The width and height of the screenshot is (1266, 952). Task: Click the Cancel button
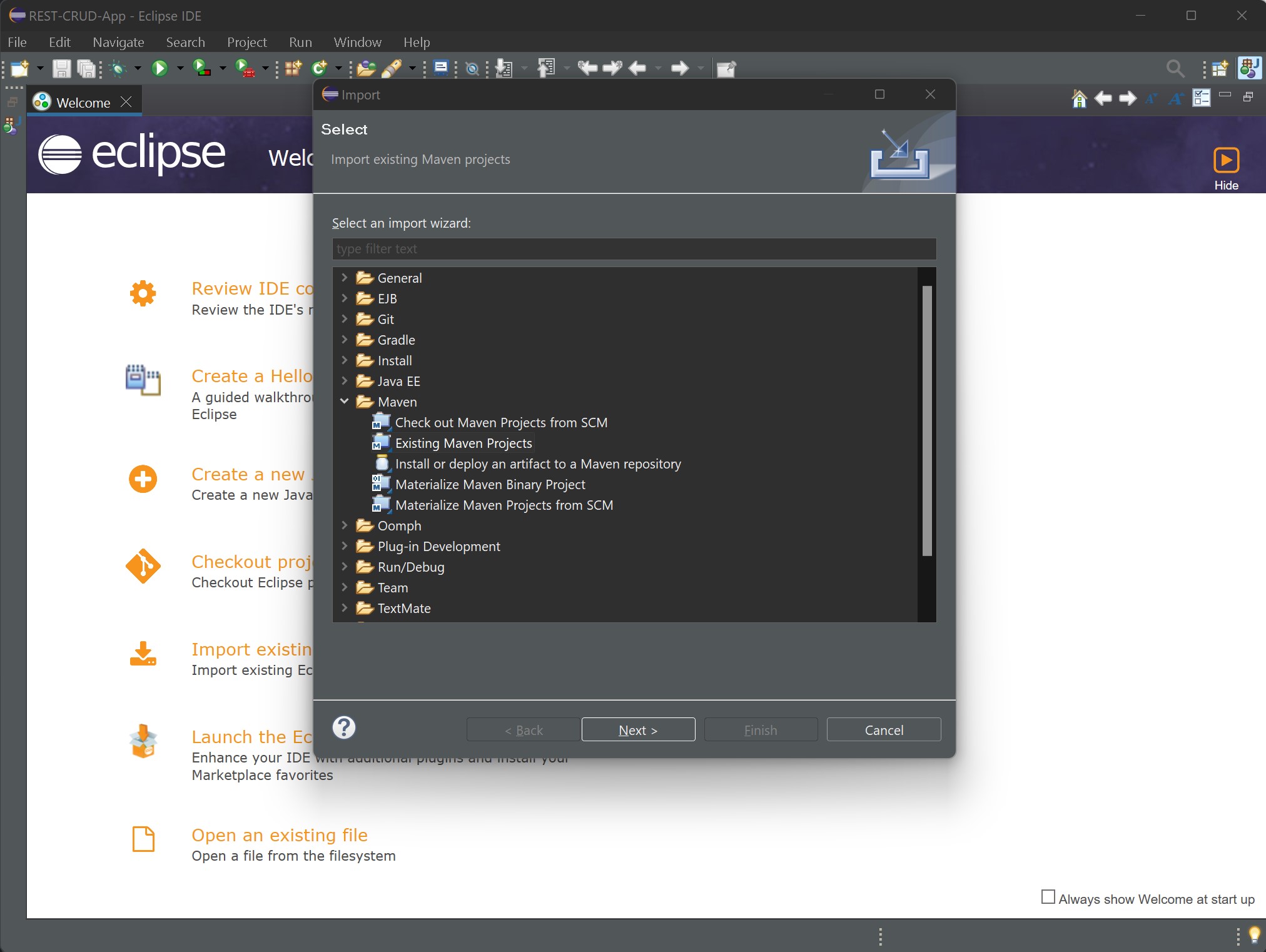click(884, 729)
